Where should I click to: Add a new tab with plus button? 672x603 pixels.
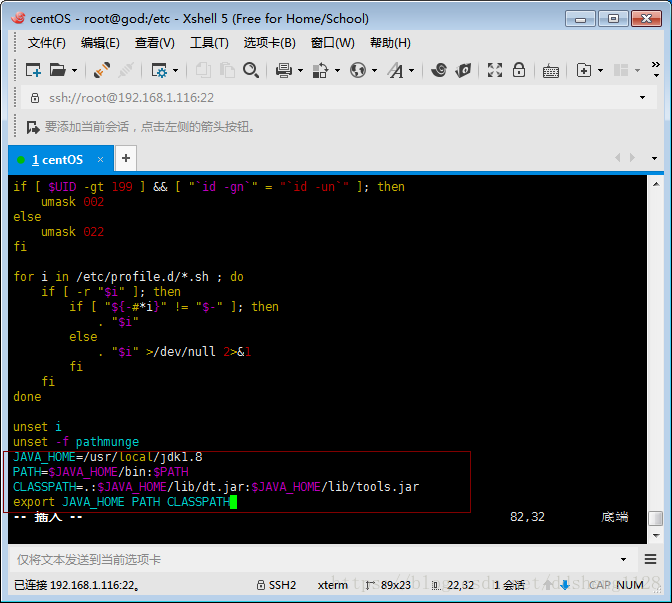pos(126,158)
